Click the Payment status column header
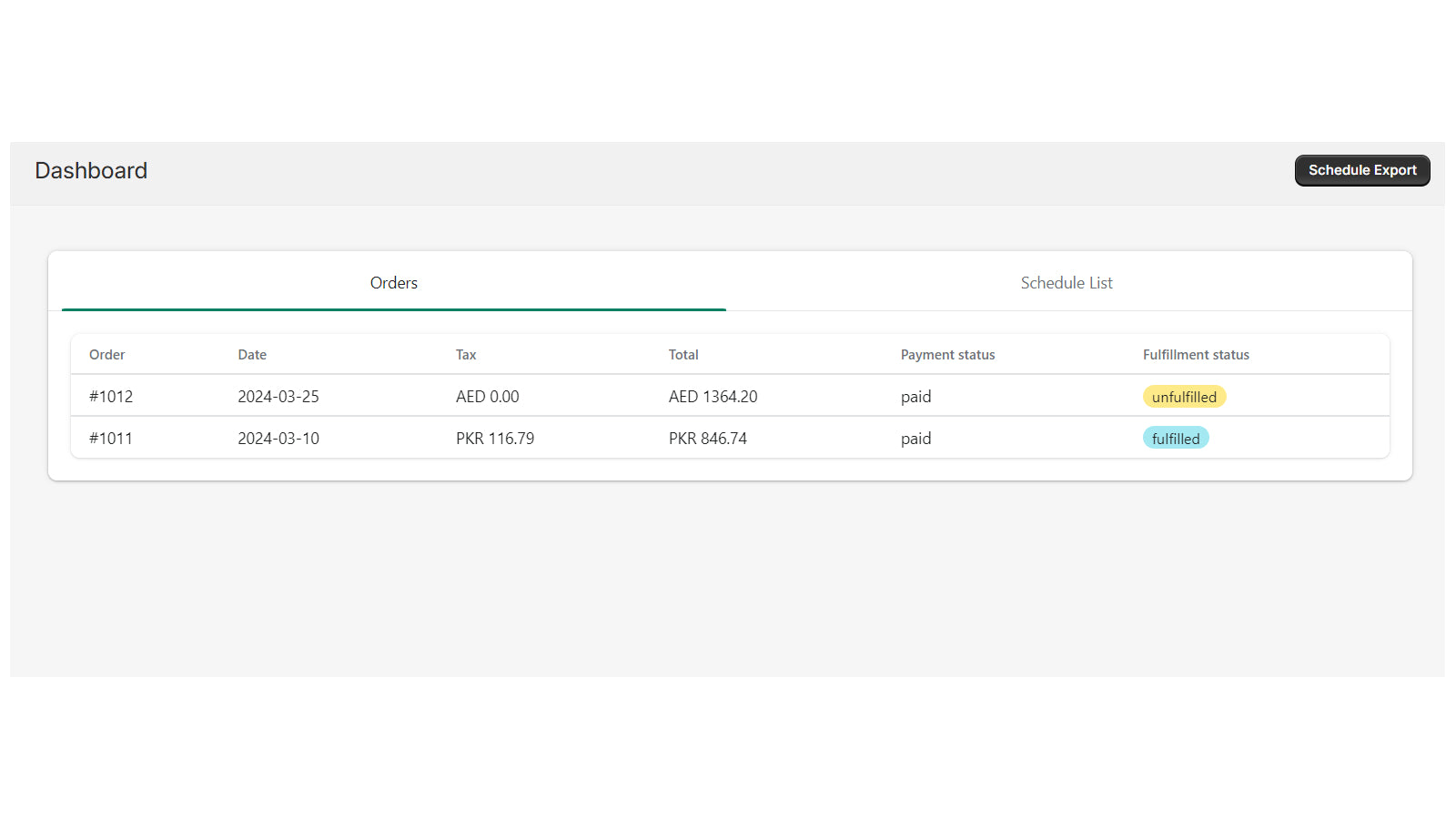This screenshot has width=1456, height=819. [x=947, y=354]
